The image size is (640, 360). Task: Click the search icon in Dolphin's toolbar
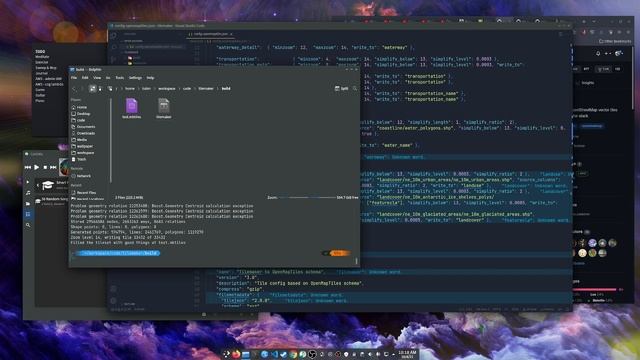click(x=355, y=89)
